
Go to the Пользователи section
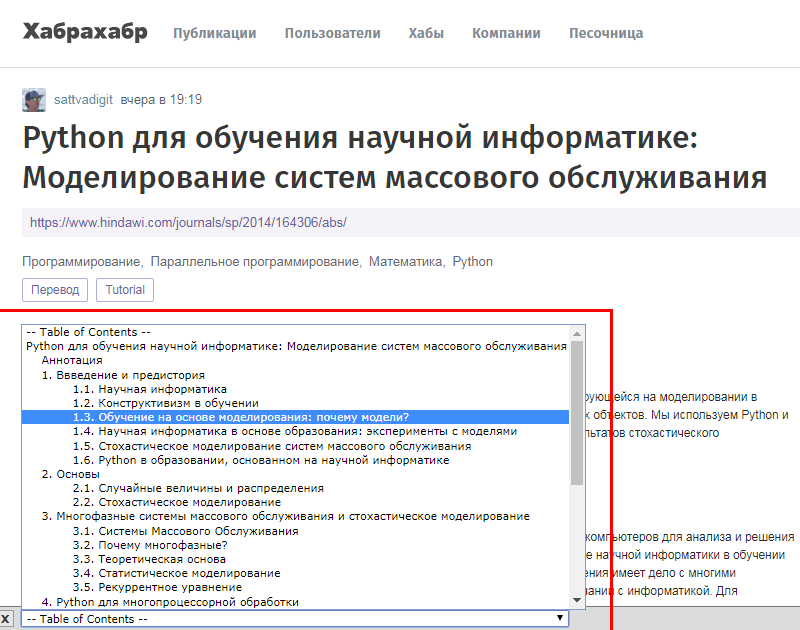(x=332, y=33)
